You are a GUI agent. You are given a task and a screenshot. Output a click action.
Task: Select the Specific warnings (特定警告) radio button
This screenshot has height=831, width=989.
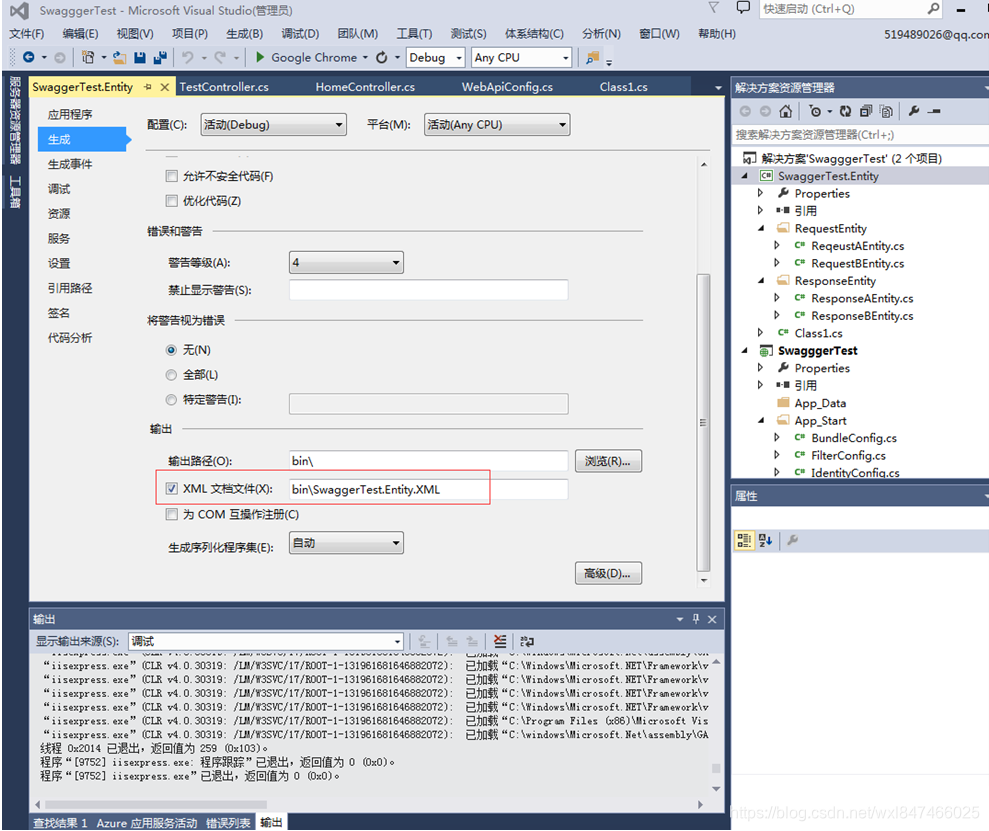[x=171, y=400]
